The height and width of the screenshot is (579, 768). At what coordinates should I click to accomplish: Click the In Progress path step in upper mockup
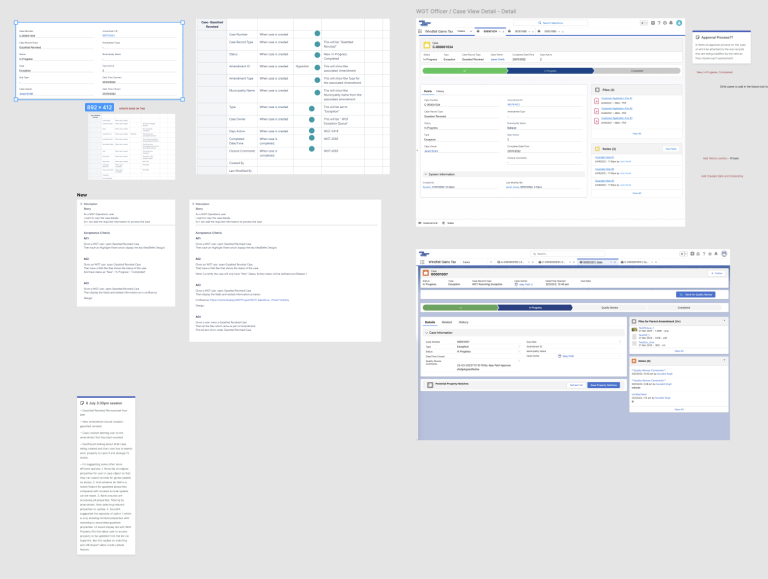click(x=550, y=71)
